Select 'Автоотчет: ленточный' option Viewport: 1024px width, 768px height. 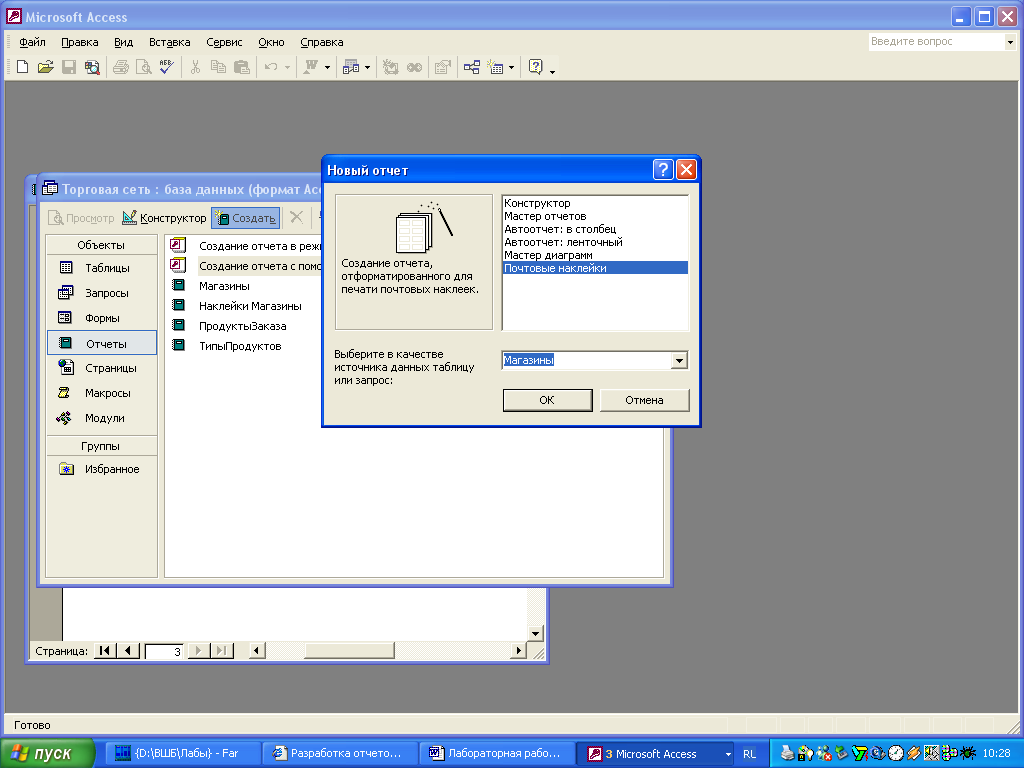tap(595, 242)
